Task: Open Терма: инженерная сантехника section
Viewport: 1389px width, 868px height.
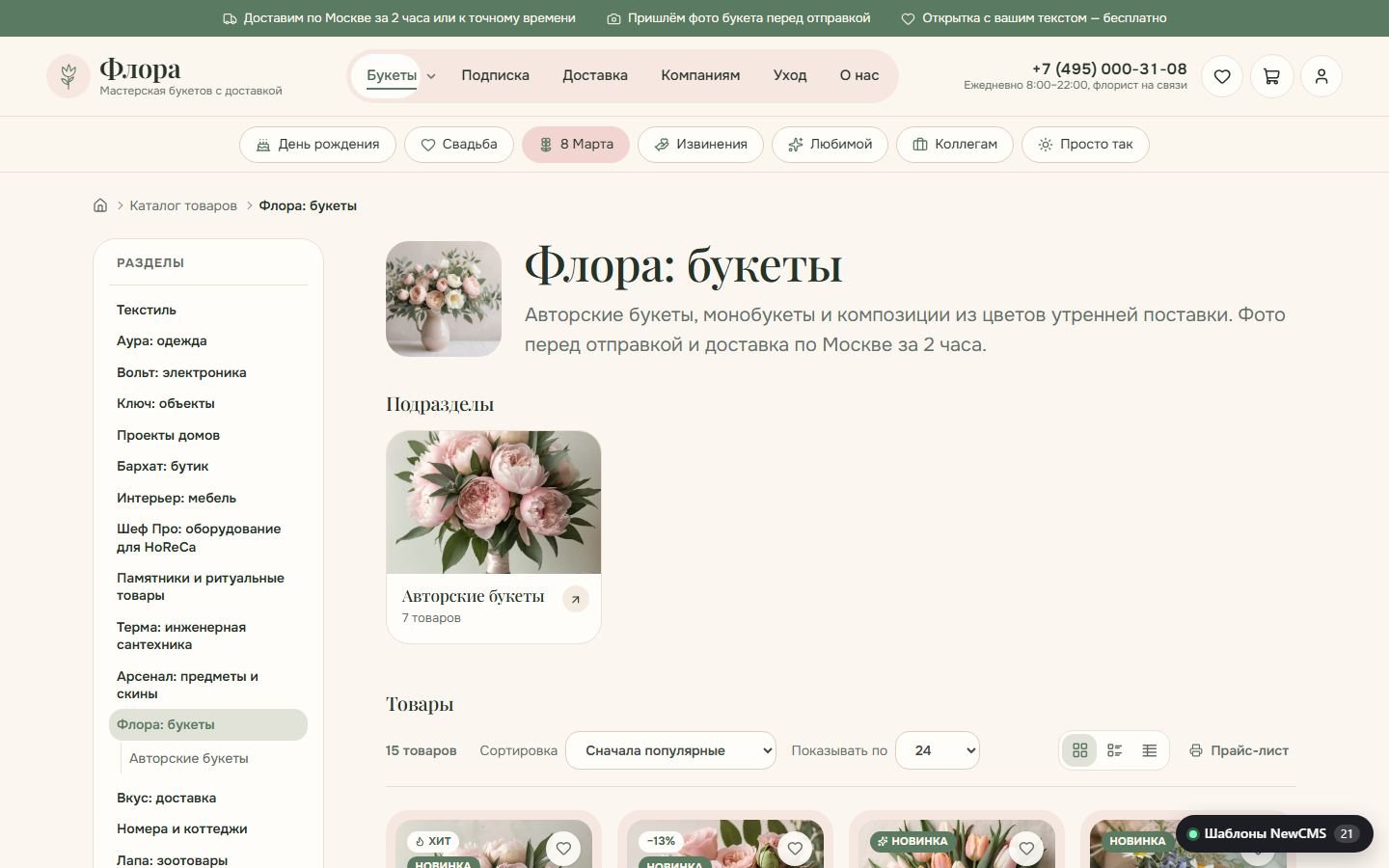Action: [208, 636]
